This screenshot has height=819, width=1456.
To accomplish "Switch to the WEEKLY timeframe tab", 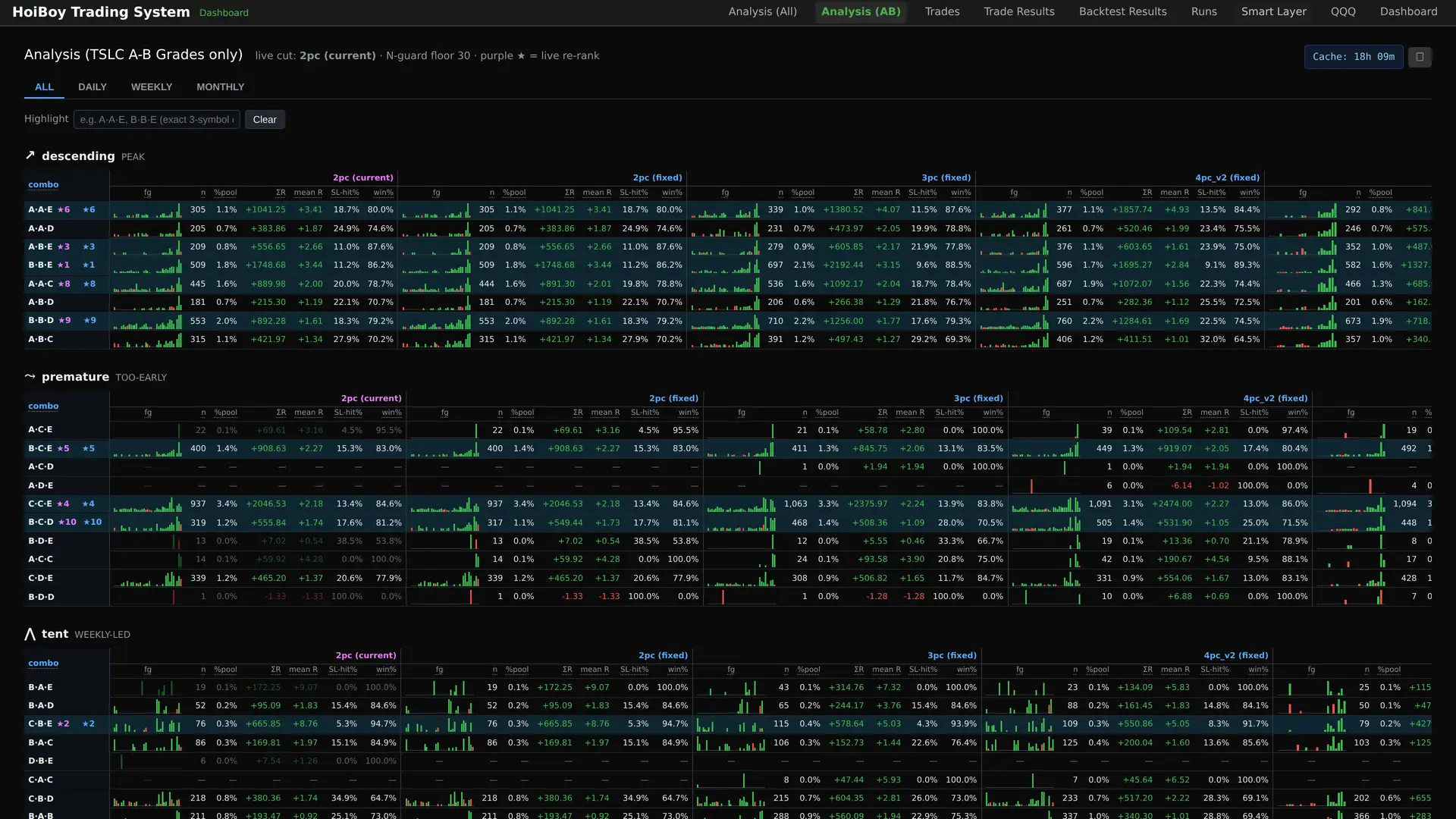I will tap(152, 87).
